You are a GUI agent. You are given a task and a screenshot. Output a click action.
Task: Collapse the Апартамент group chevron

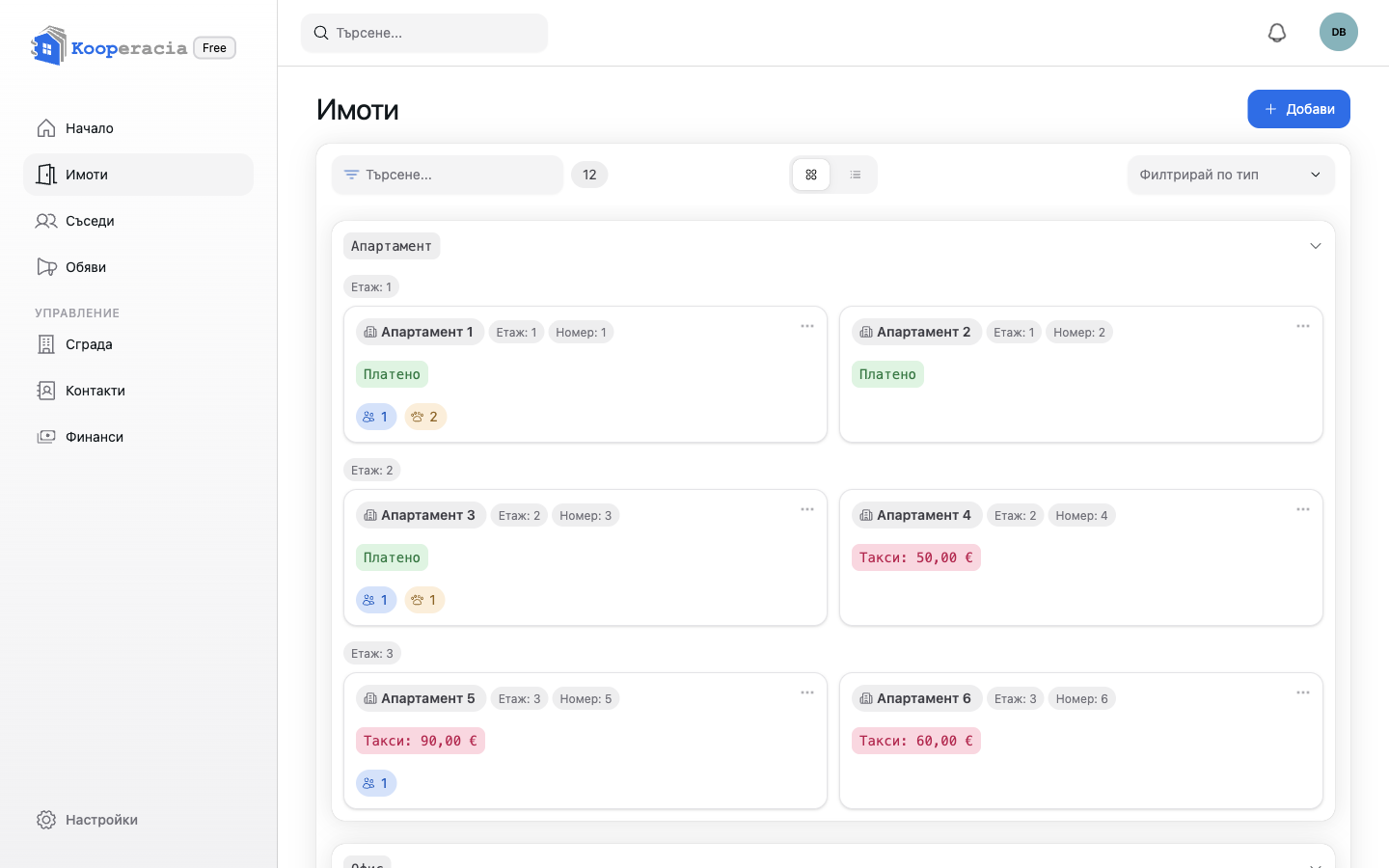tap(1316, 246)
